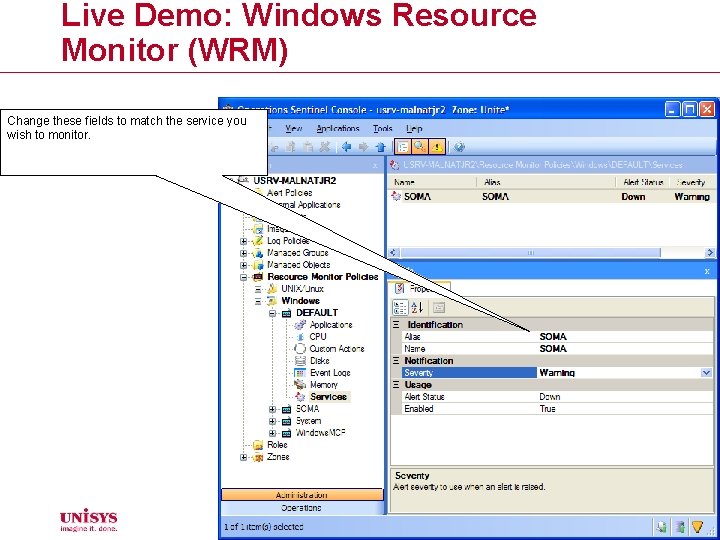Viewport: 720px width, 540px height.
Task: Click the greyed-out delete X toolbar icon
Action: coord(325,147)
